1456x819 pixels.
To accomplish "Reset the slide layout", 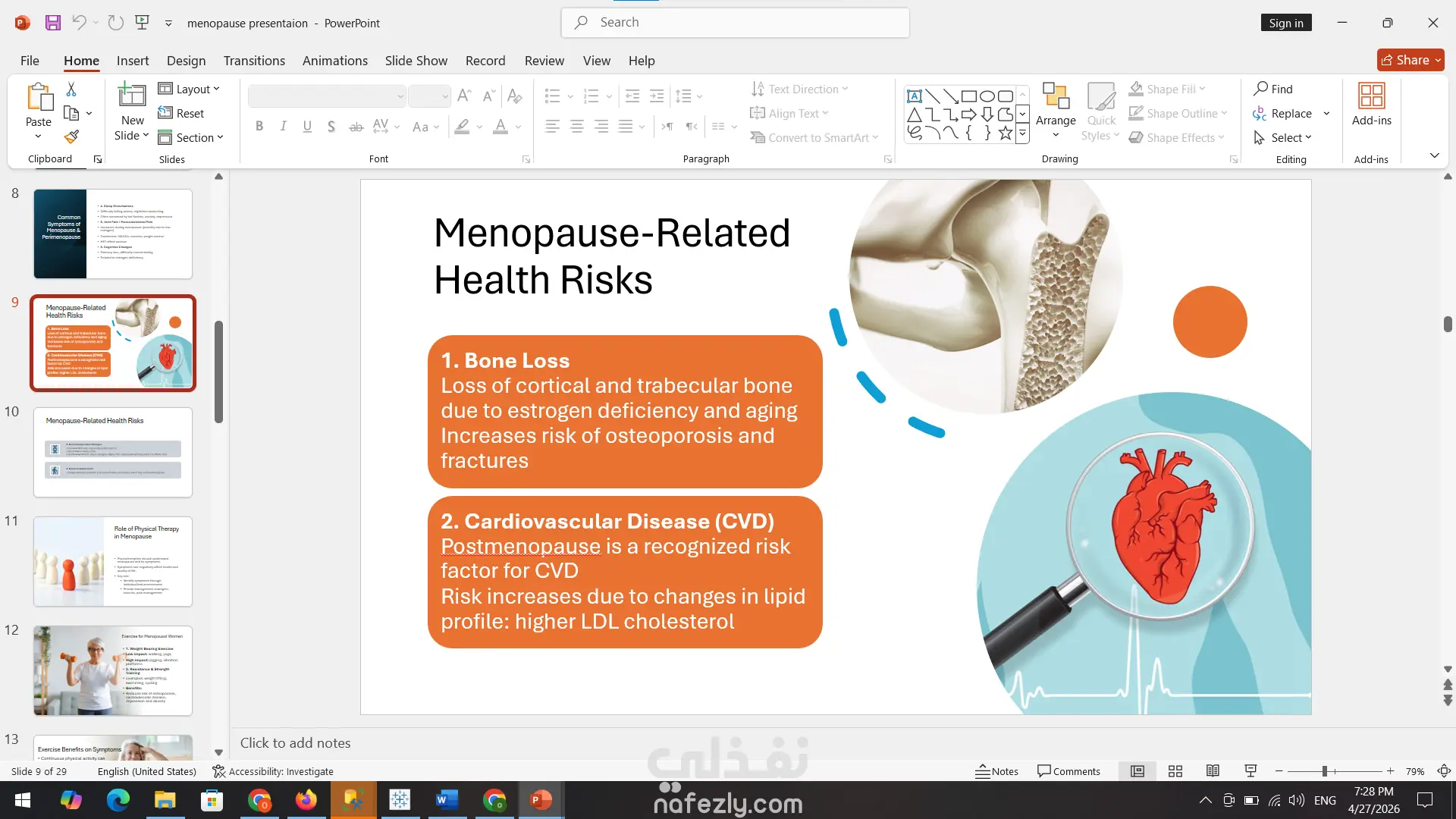I will (x=181, y=113).
